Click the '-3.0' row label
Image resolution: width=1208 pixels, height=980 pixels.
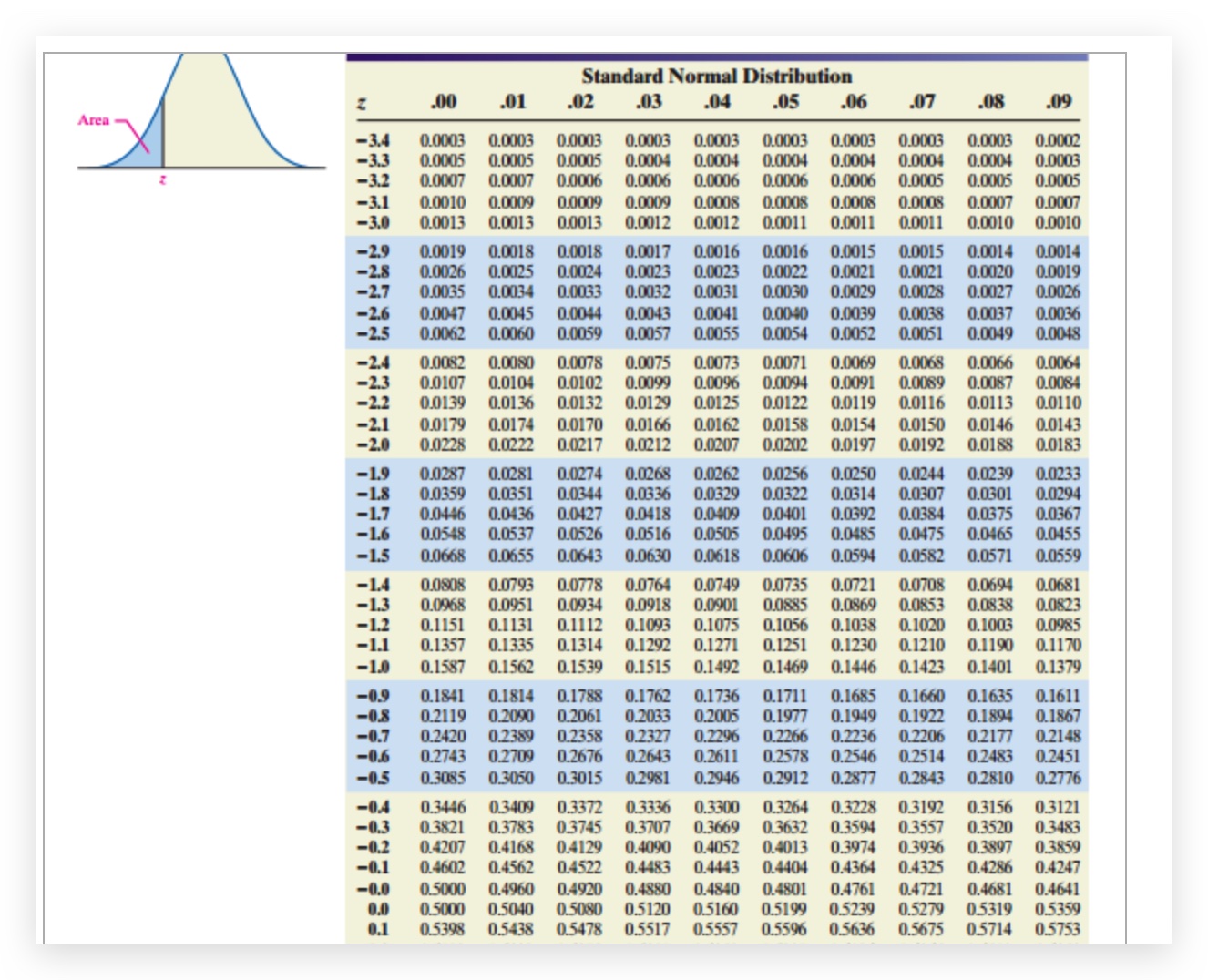tap(373, 222)
